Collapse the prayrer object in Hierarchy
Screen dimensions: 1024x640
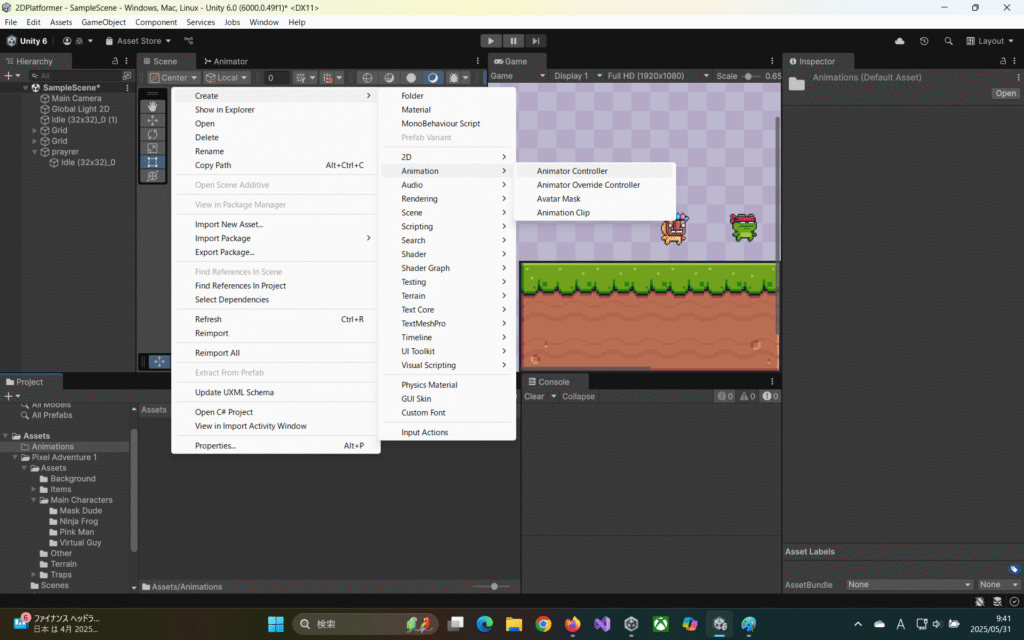point(35,152)
